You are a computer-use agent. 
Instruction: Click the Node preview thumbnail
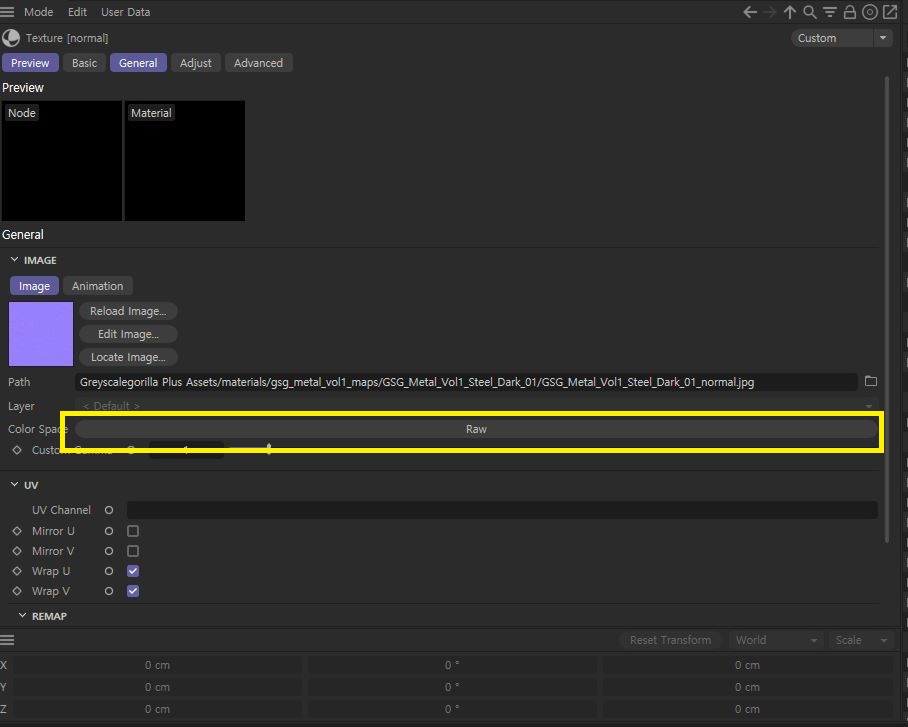pos(62,161)
